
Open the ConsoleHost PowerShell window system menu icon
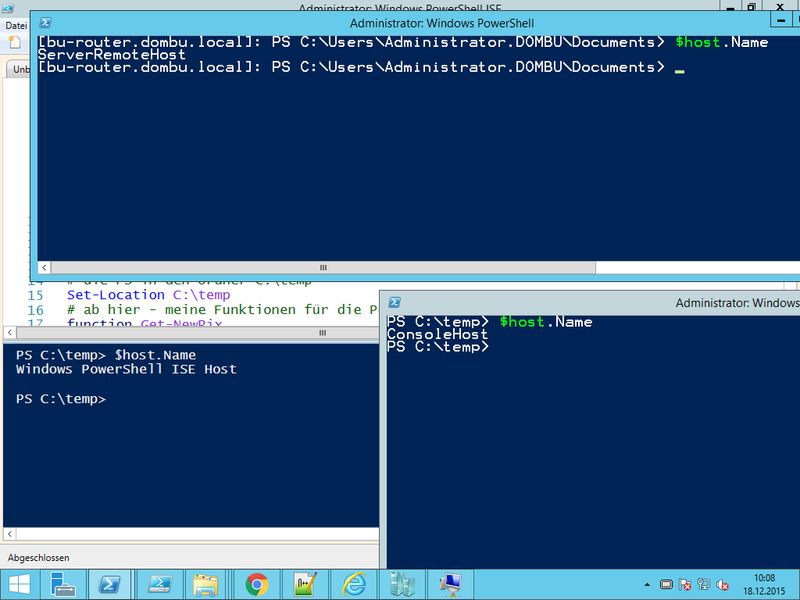pyautogui.click(x=394, y=302)
